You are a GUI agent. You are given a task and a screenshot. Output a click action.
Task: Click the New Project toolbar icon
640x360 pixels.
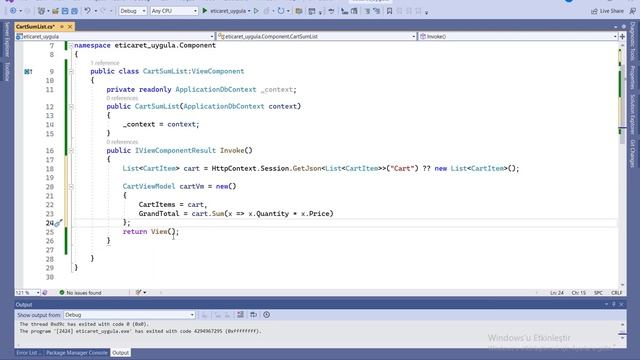tap(41, 11)
